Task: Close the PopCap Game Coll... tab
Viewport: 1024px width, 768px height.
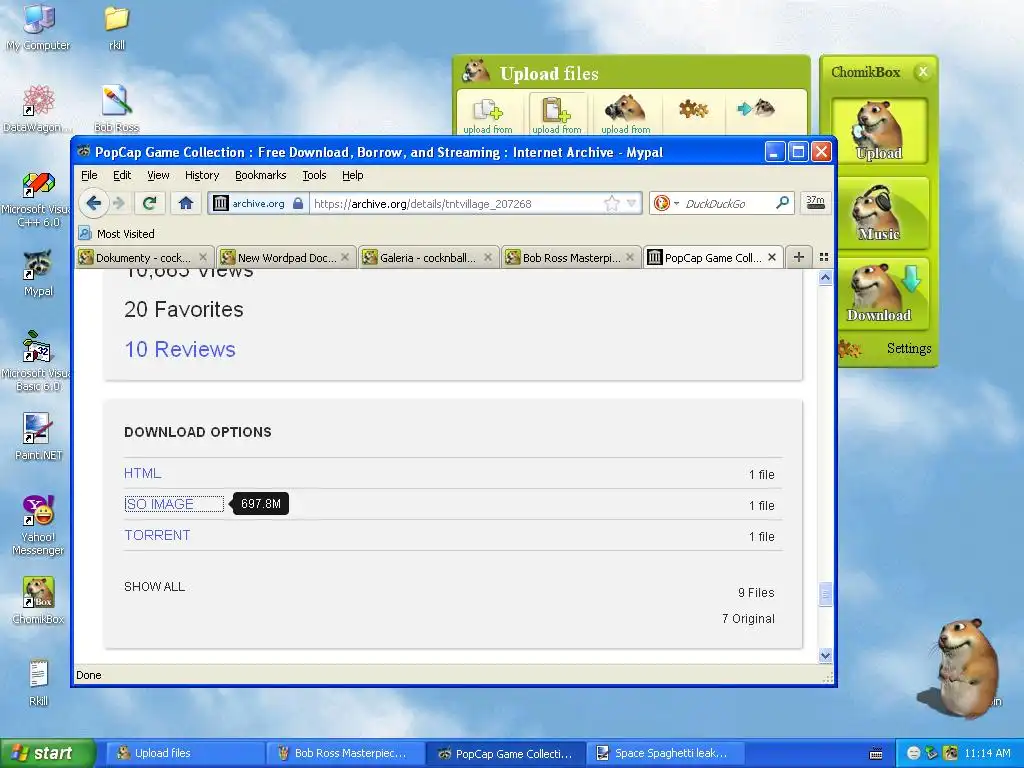Action: pyautogui.click(x=772, y=257)
